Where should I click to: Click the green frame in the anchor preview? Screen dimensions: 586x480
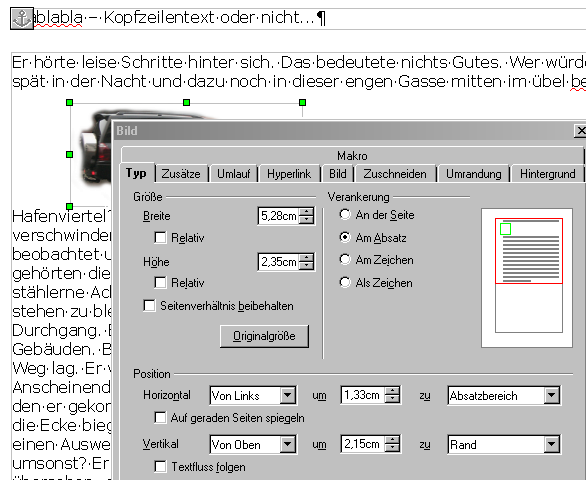505,229
